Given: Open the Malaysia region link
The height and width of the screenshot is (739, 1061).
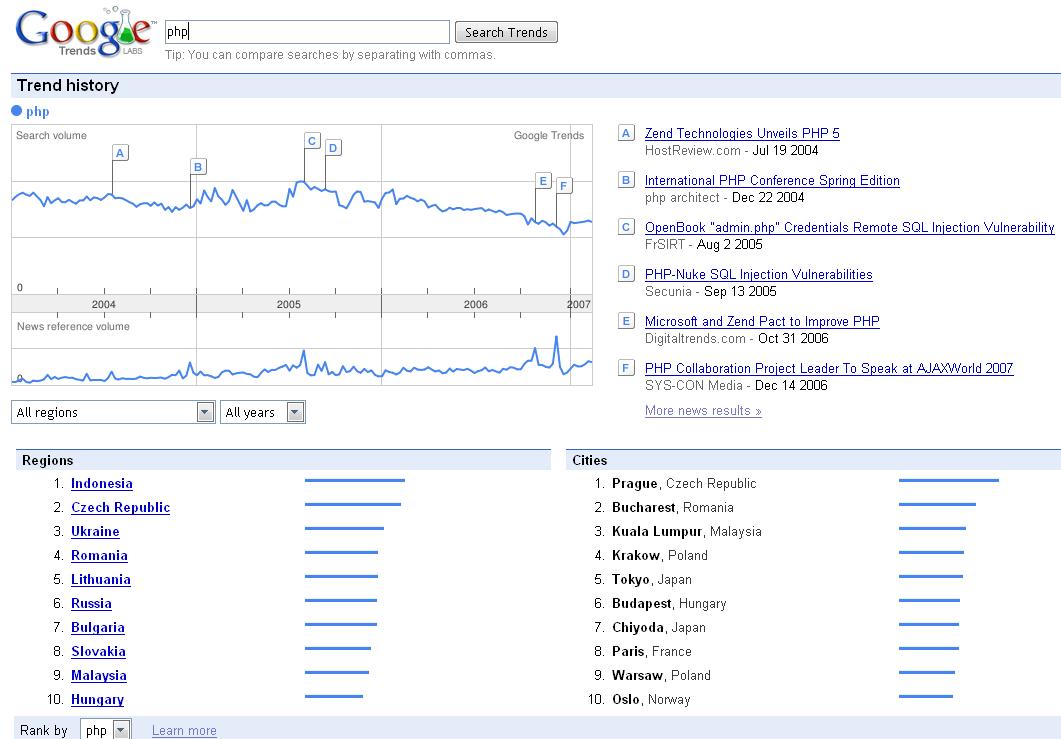Looking at the screenshot, I should [x=99, y=675].
